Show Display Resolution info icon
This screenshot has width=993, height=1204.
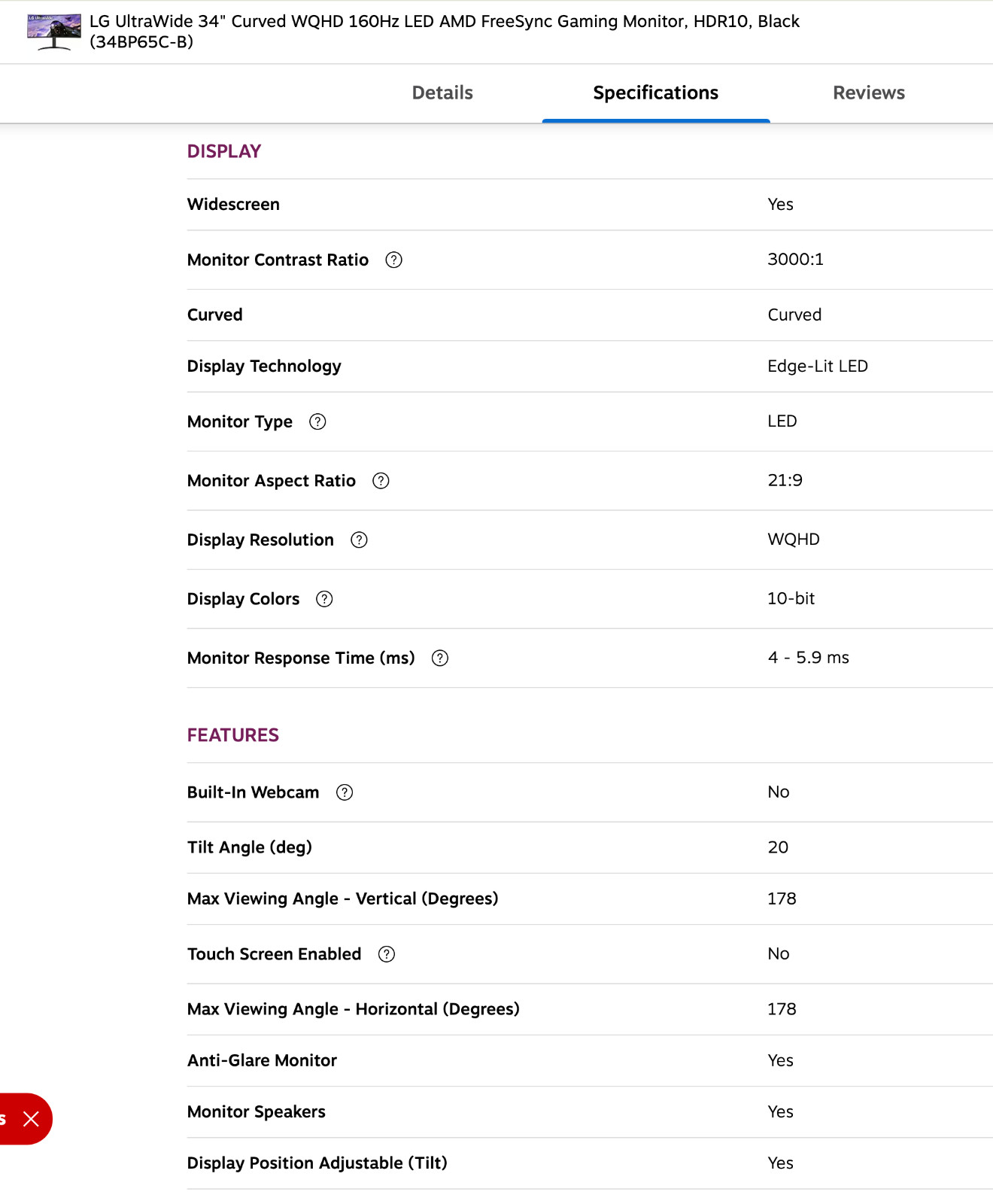pyautogui.click(x=359, y=540)
